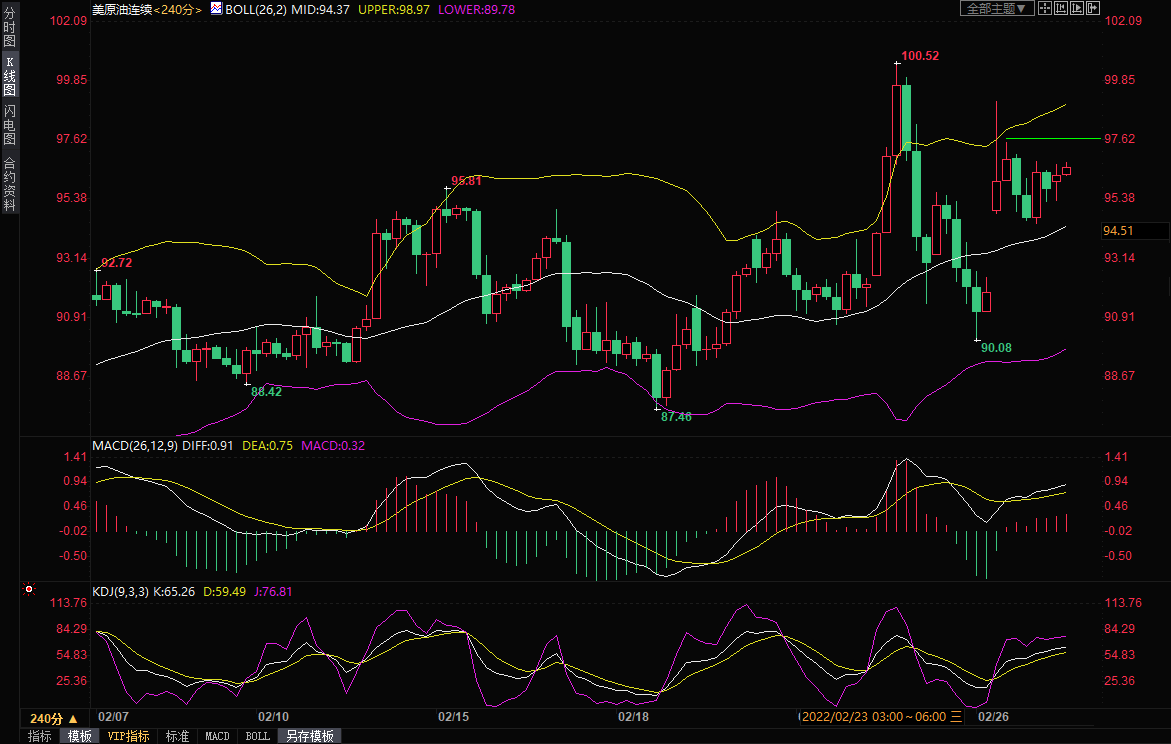Select the MACD template button

217,736
